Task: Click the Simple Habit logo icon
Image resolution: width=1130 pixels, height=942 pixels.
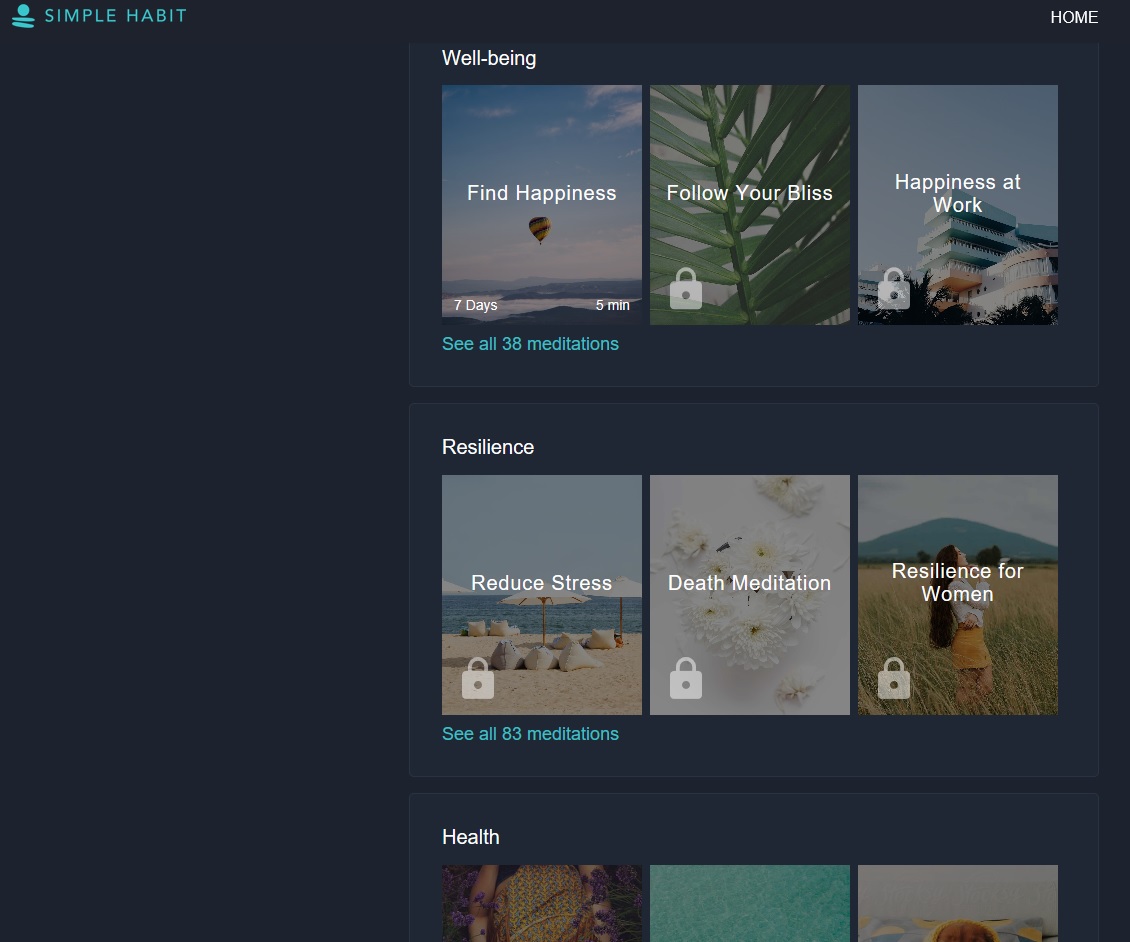Action: pyautogui.click(x=23, y=16)
